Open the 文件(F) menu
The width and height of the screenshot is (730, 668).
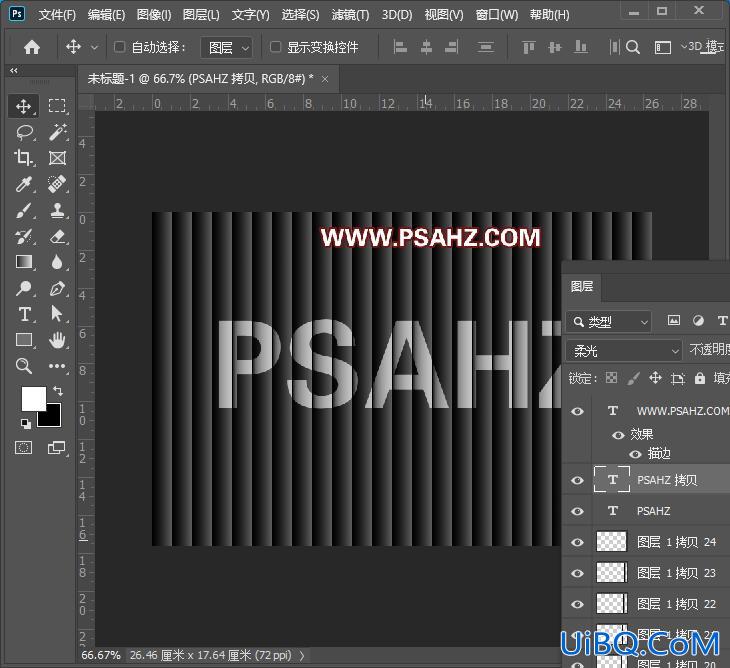pyautogui.click(x=57, y=15)
